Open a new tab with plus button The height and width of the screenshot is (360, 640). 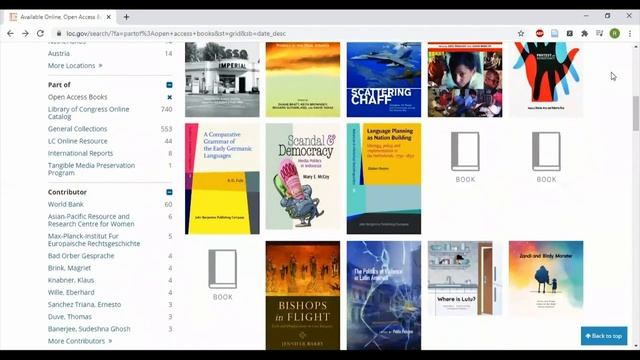(127, 17)
